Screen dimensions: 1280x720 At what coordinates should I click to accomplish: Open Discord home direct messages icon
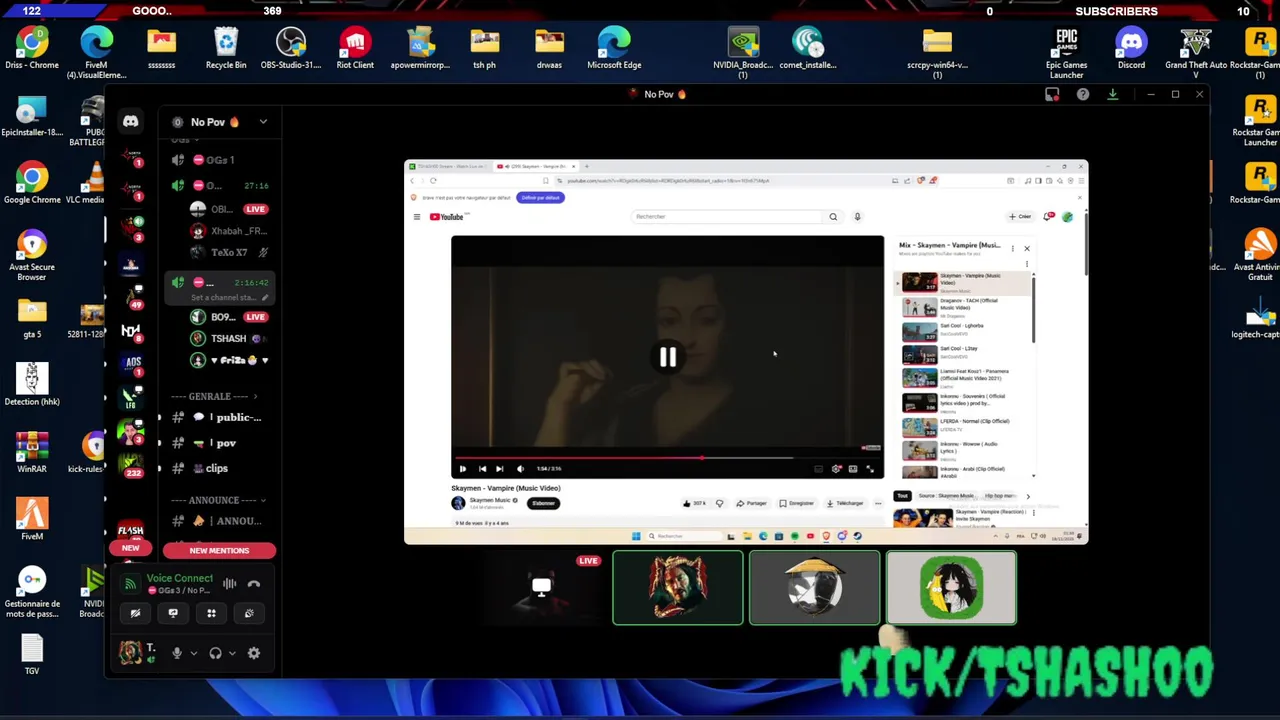pos(130,121)
